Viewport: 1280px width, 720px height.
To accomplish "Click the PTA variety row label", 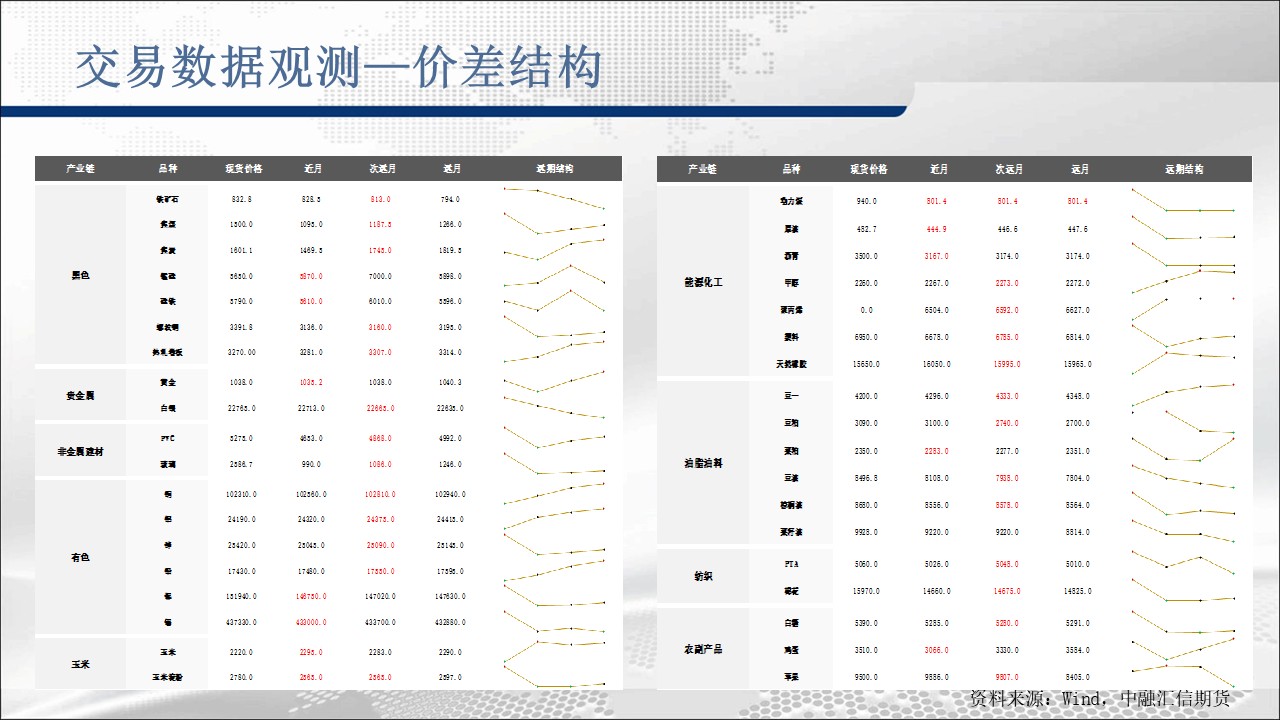I will [791, 564].
